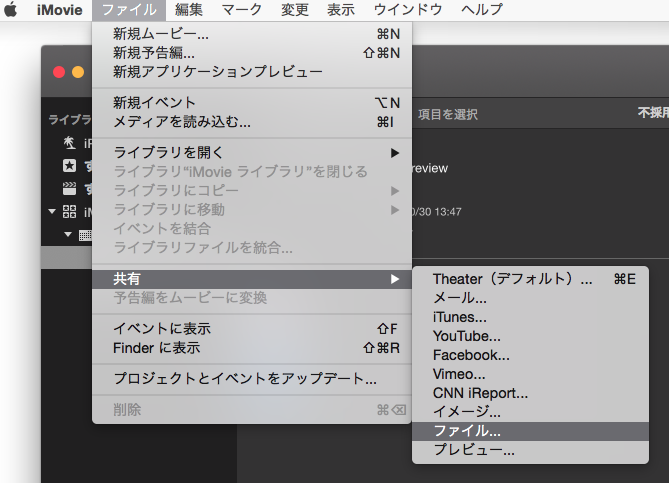Open the Apple menu
Image resolution: width=669 pixels, height=483 pixels.
(11, 9)
